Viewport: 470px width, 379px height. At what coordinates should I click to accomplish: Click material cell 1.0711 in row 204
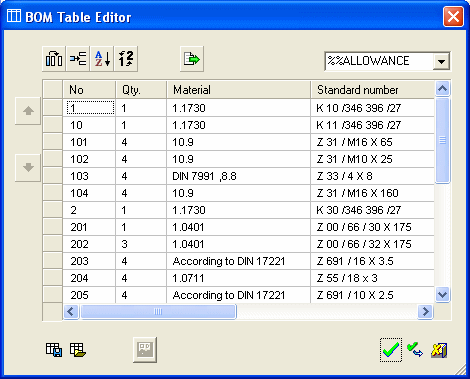point(238,278)
